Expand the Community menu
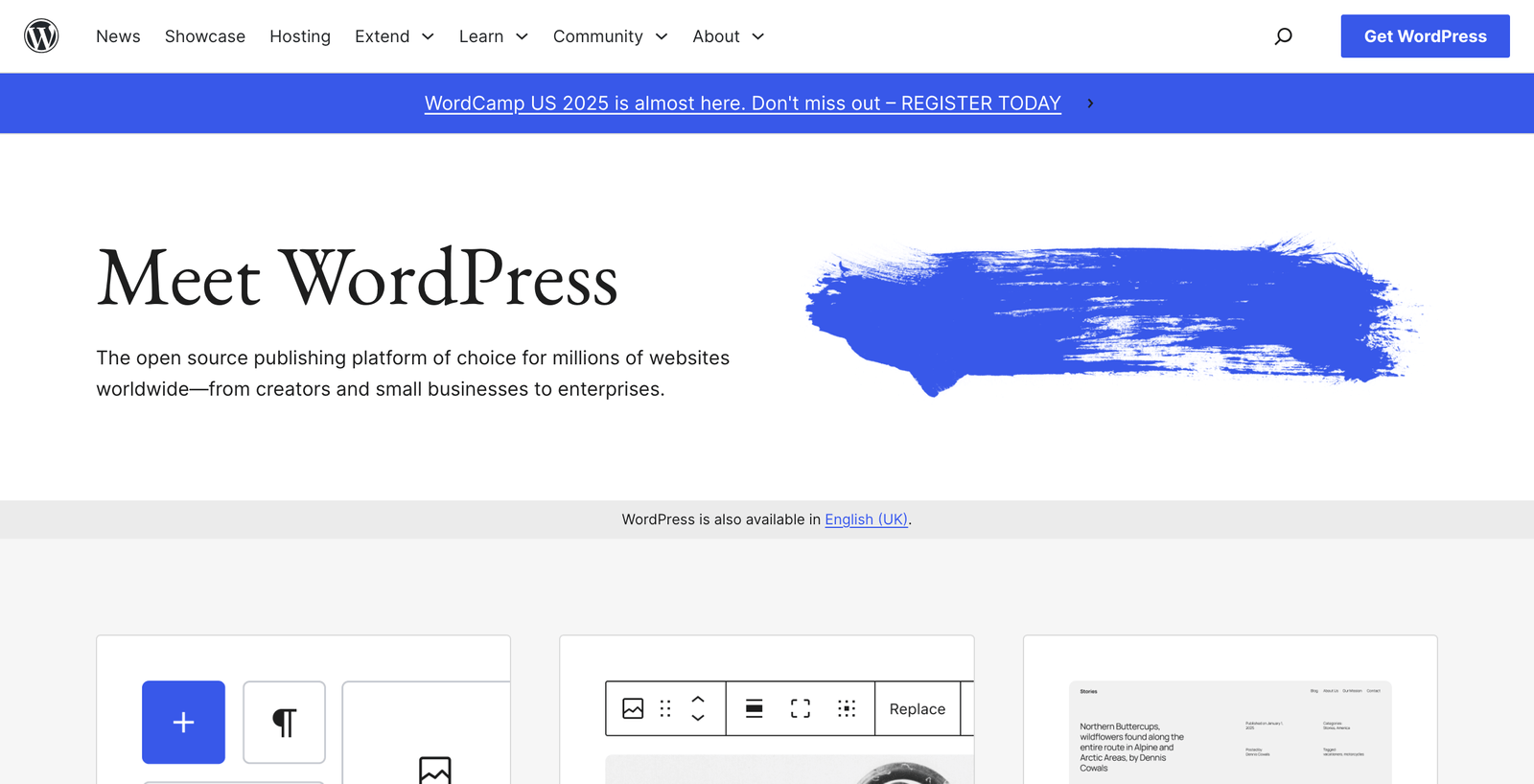 [x=611, y=36]
